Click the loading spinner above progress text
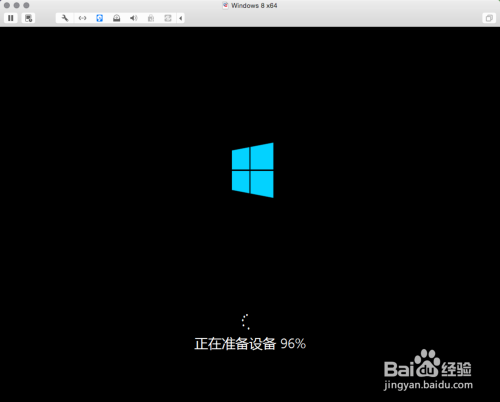The image size is (500, 402). coord(246,322)
